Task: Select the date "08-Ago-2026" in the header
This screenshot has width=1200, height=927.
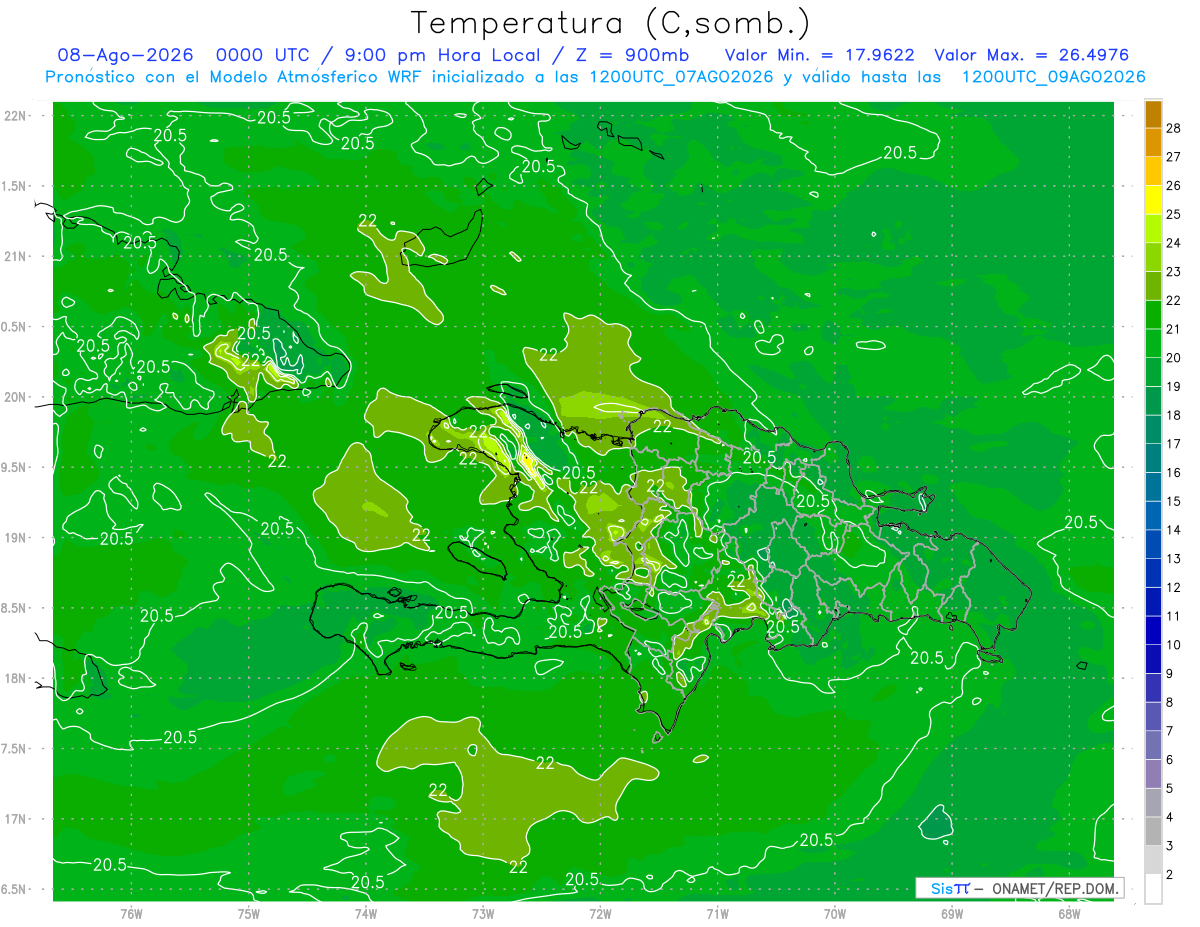Action: pos(125,56)
